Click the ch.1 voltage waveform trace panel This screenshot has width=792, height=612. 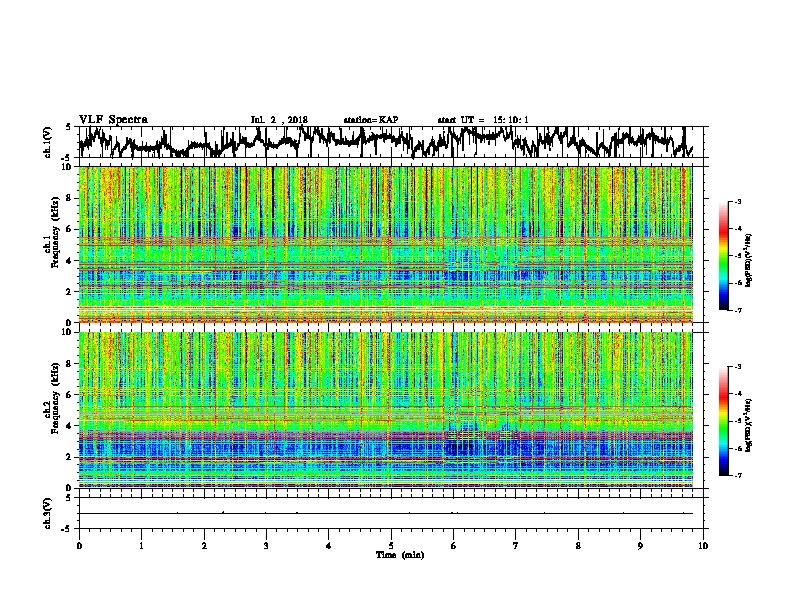390,142
